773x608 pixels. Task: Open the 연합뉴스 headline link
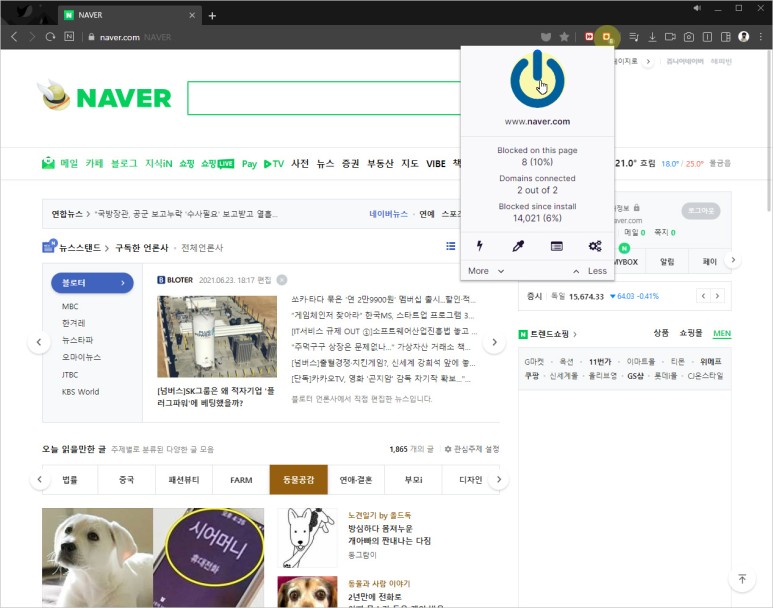point(186,214)
